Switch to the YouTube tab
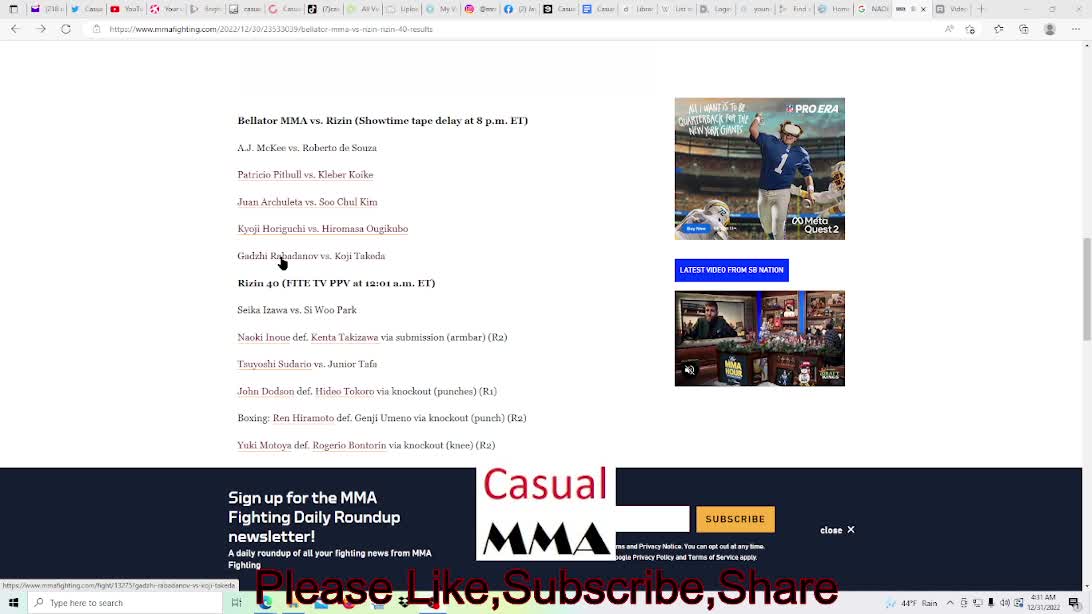Viewport: 1092px width, 614px height. pyautogui.click(x=125, y=9)
